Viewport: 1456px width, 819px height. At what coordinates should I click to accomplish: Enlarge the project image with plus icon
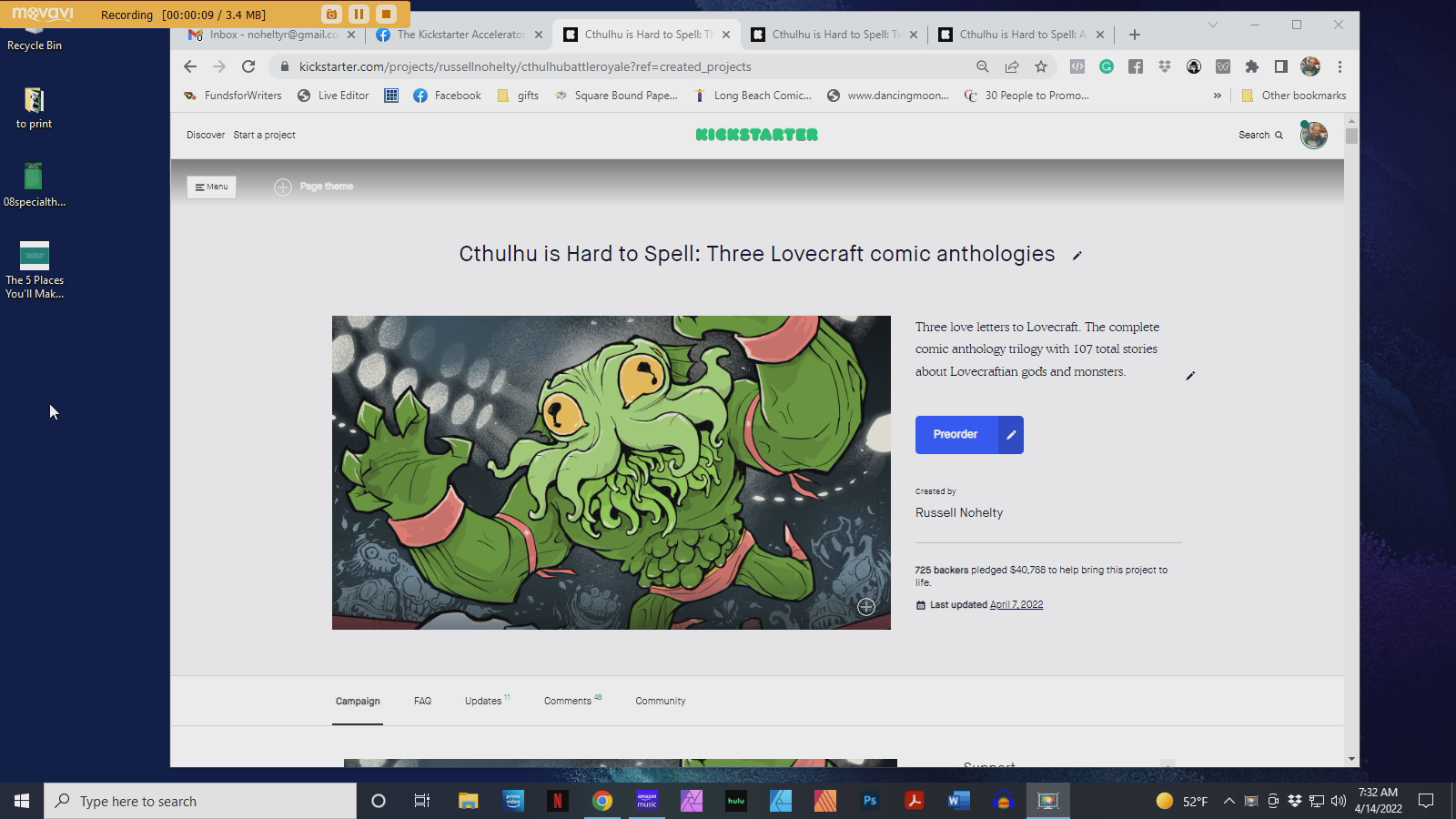pyautogui.click(x=866, y=607)
